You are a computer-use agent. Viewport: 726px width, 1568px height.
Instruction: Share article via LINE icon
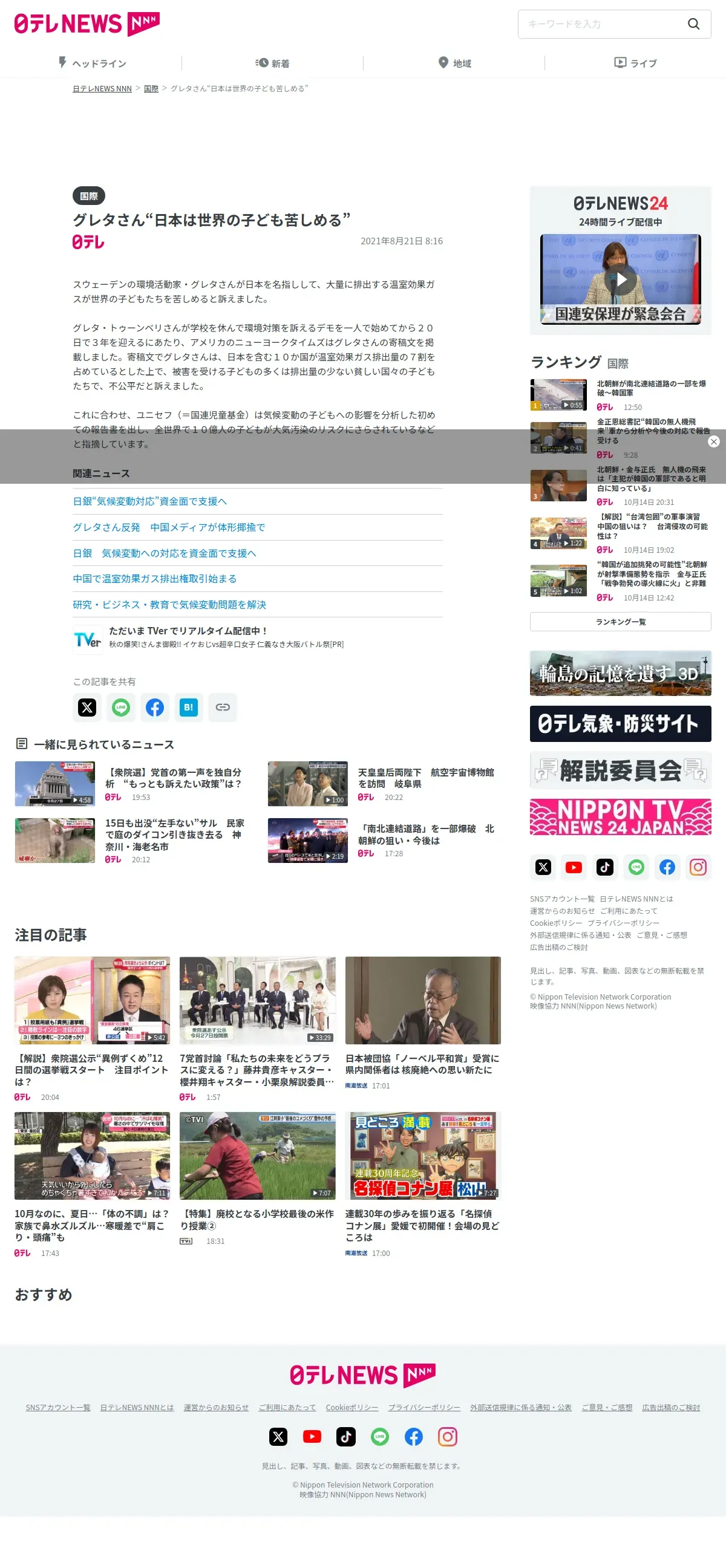(120, 708)
